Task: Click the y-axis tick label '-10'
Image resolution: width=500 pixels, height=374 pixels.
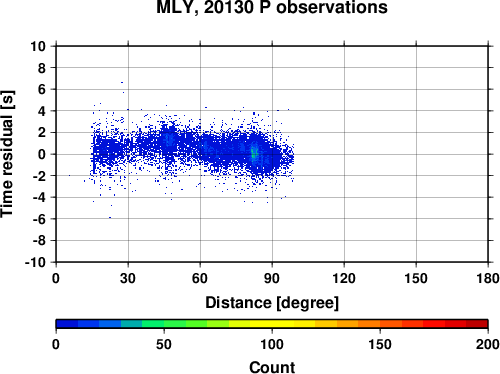Action: click(35, 263)
